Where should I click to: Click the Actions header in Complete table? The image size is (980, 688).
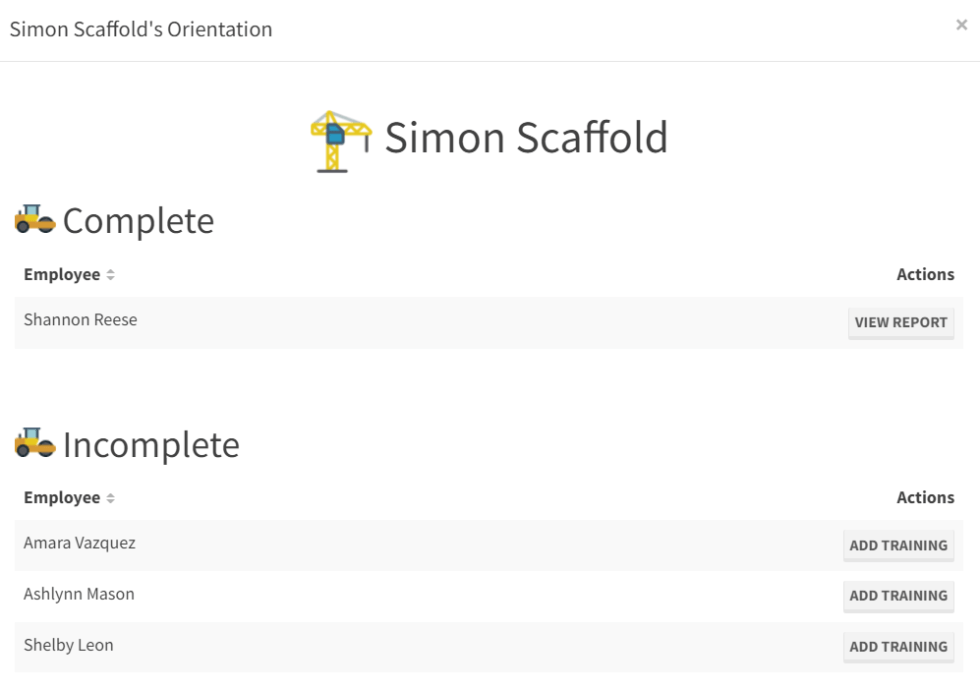click(925, 274)
